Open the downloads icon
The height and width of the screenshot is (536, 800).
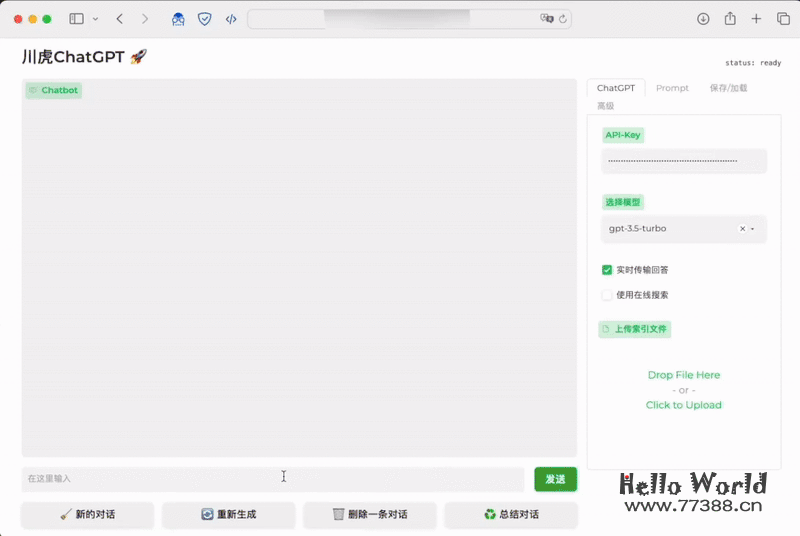tap(703, 19)
